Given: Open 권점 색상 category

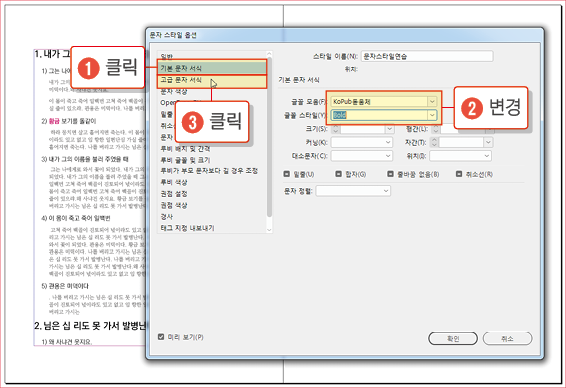Looking at the screenshot, I should (x=174, y=205).
